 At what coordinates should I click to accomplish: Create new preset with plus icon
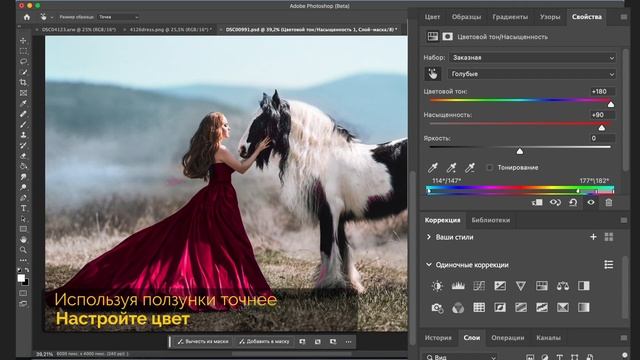point(593,237)
